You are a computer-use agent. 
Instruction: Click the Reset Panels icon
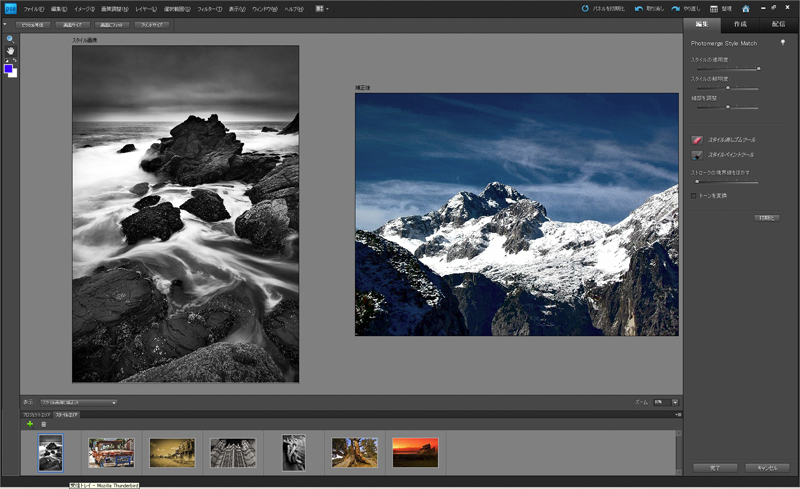pos(585,8)
